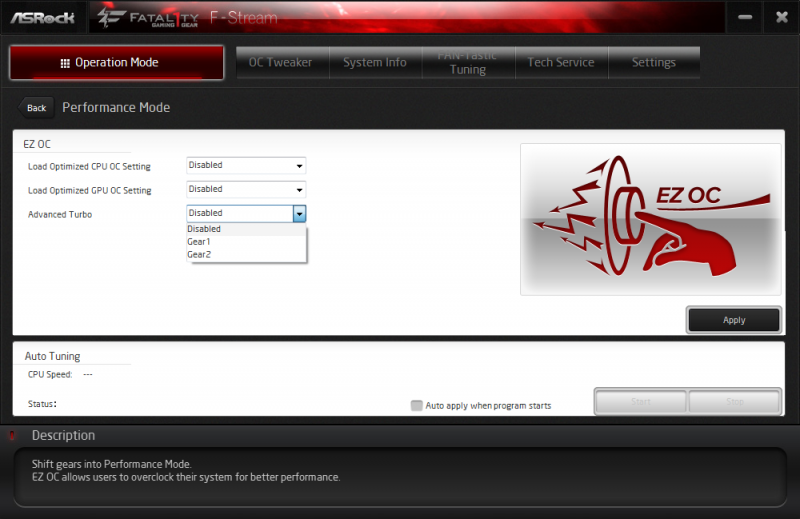This screenshot has height=519, width=800.
Task: Go to FAN-Tastic Tuning tab
Action: 468,62
